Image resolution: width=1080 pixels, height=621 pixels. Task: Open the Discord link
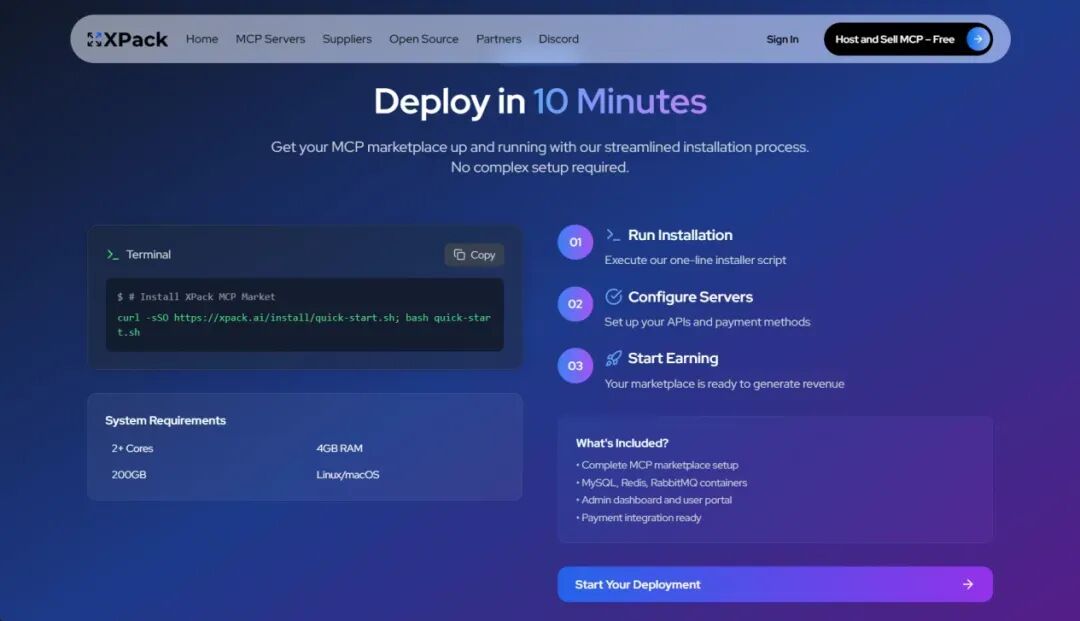click(559, 39)
